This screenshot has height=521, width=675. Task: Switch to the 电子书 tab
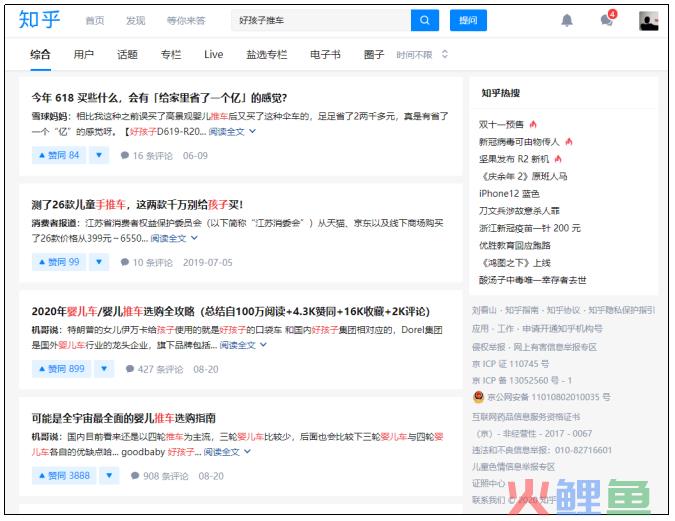coord(325,55)
